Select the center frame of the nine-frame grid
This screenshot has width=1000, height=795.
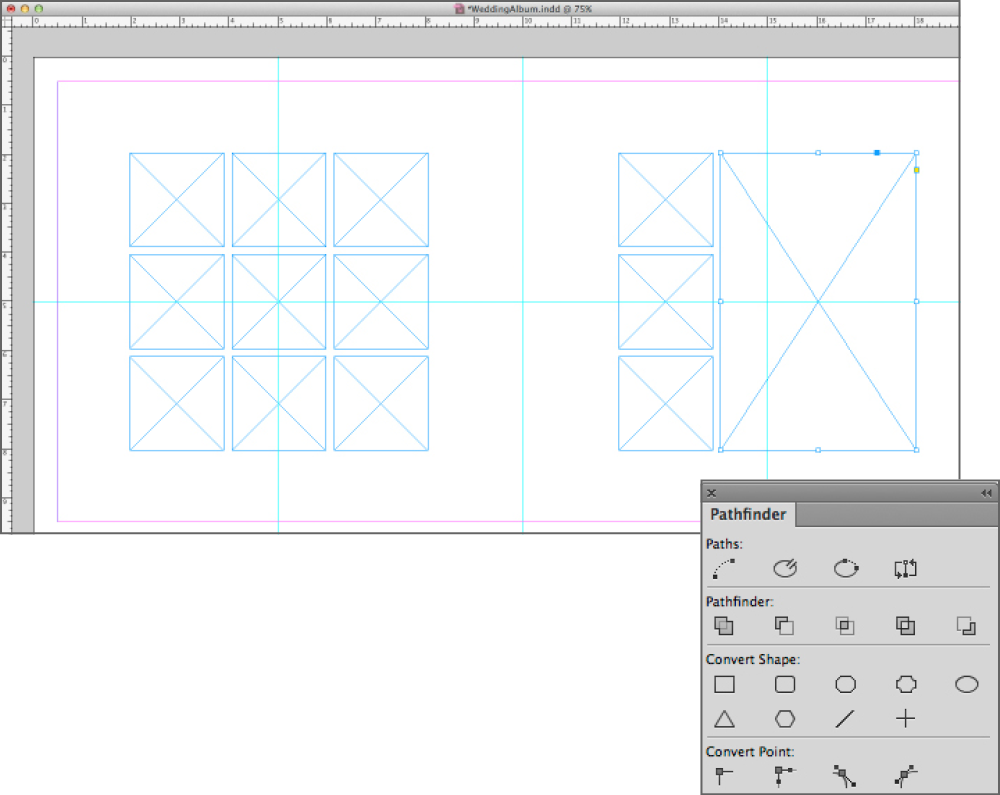279,302
